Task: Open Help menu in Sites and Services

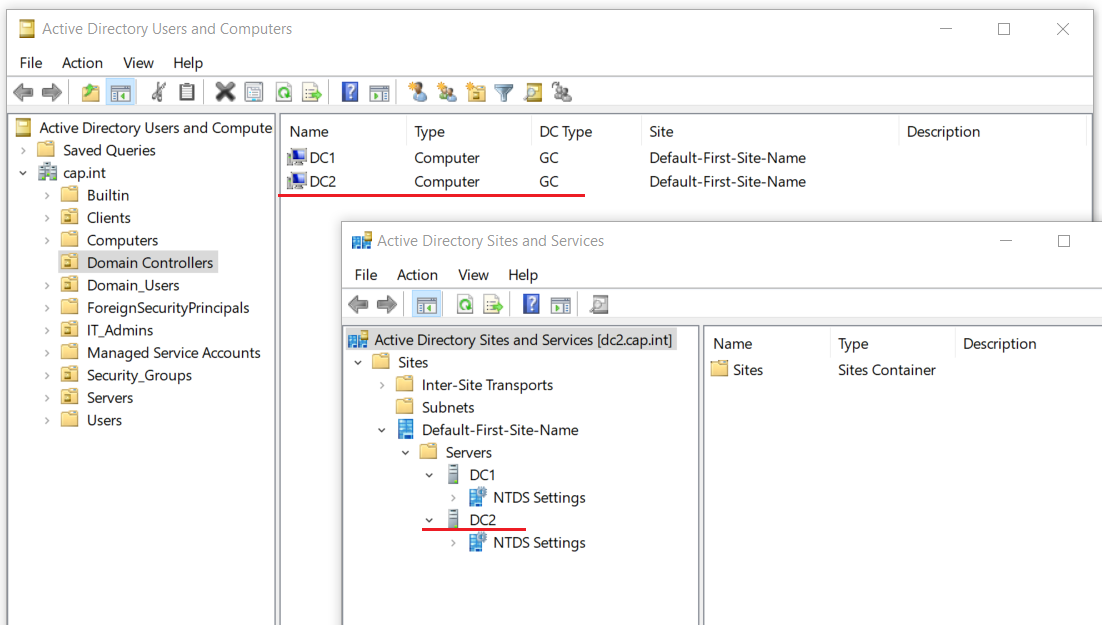Action: click(x=523, y=275)
